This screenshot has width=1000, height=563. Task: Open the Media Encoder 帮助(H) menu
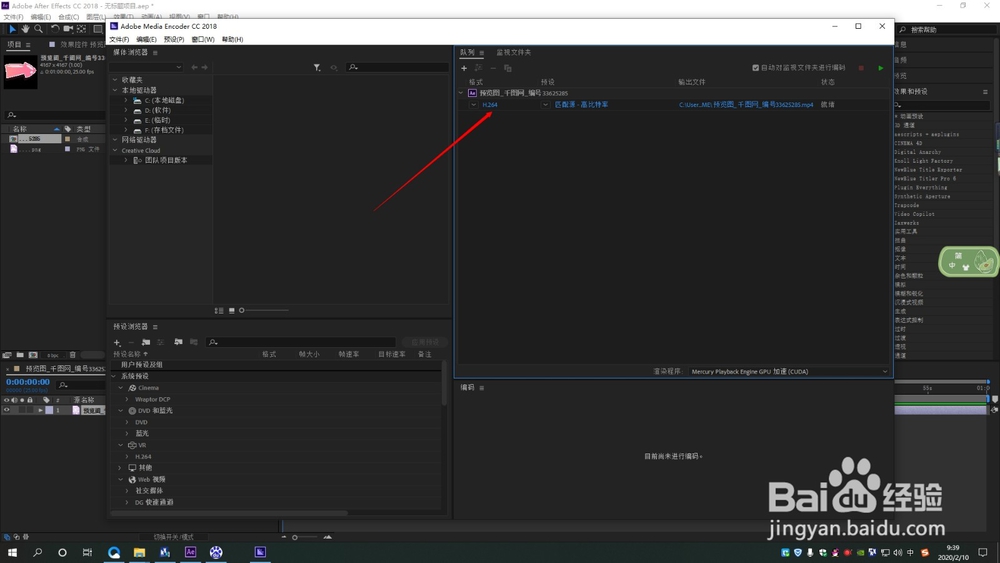232,40
